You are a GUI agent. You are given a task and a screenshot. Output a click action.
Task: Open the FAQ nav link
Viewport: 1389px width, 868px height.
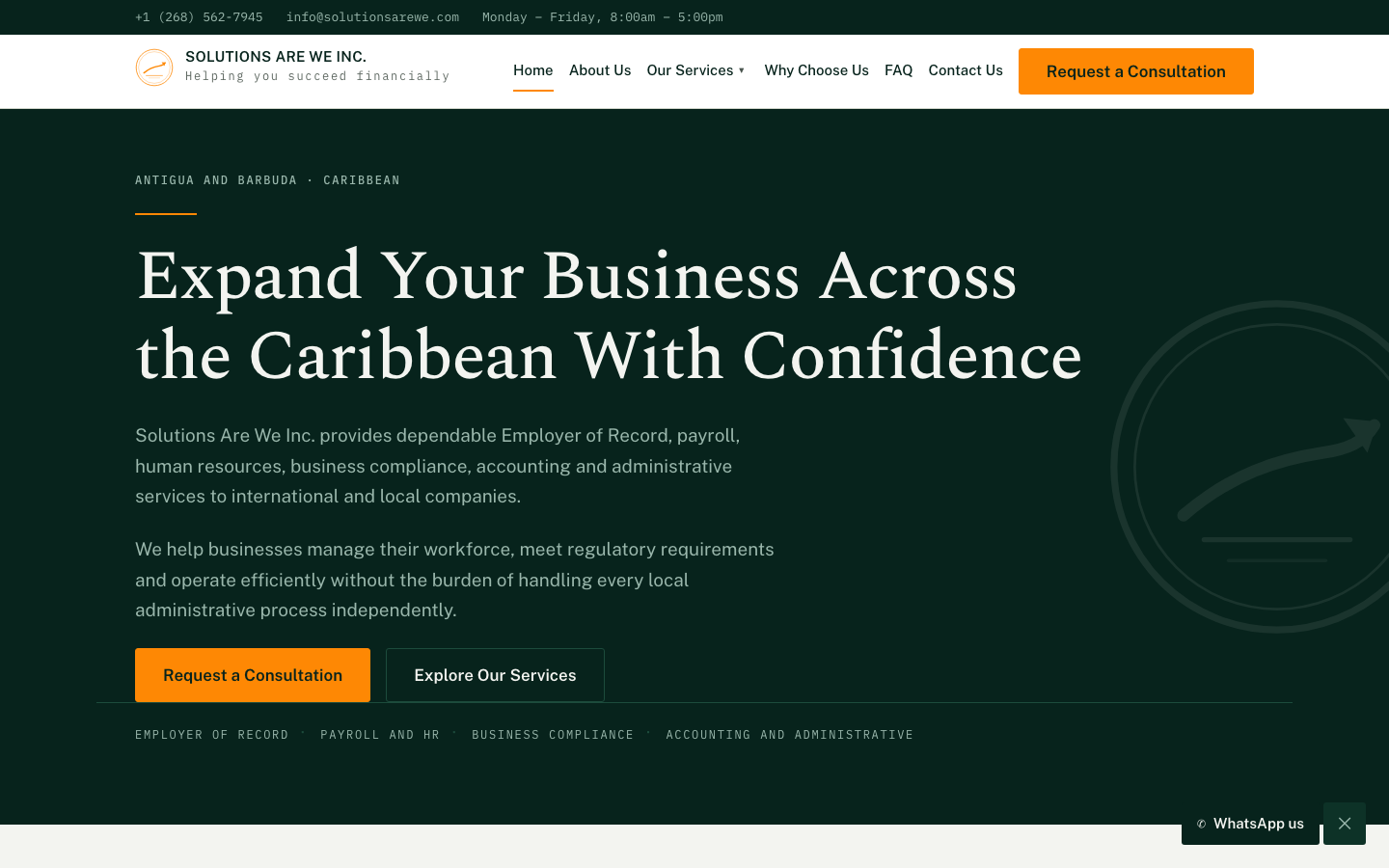[x=899, y=70]
